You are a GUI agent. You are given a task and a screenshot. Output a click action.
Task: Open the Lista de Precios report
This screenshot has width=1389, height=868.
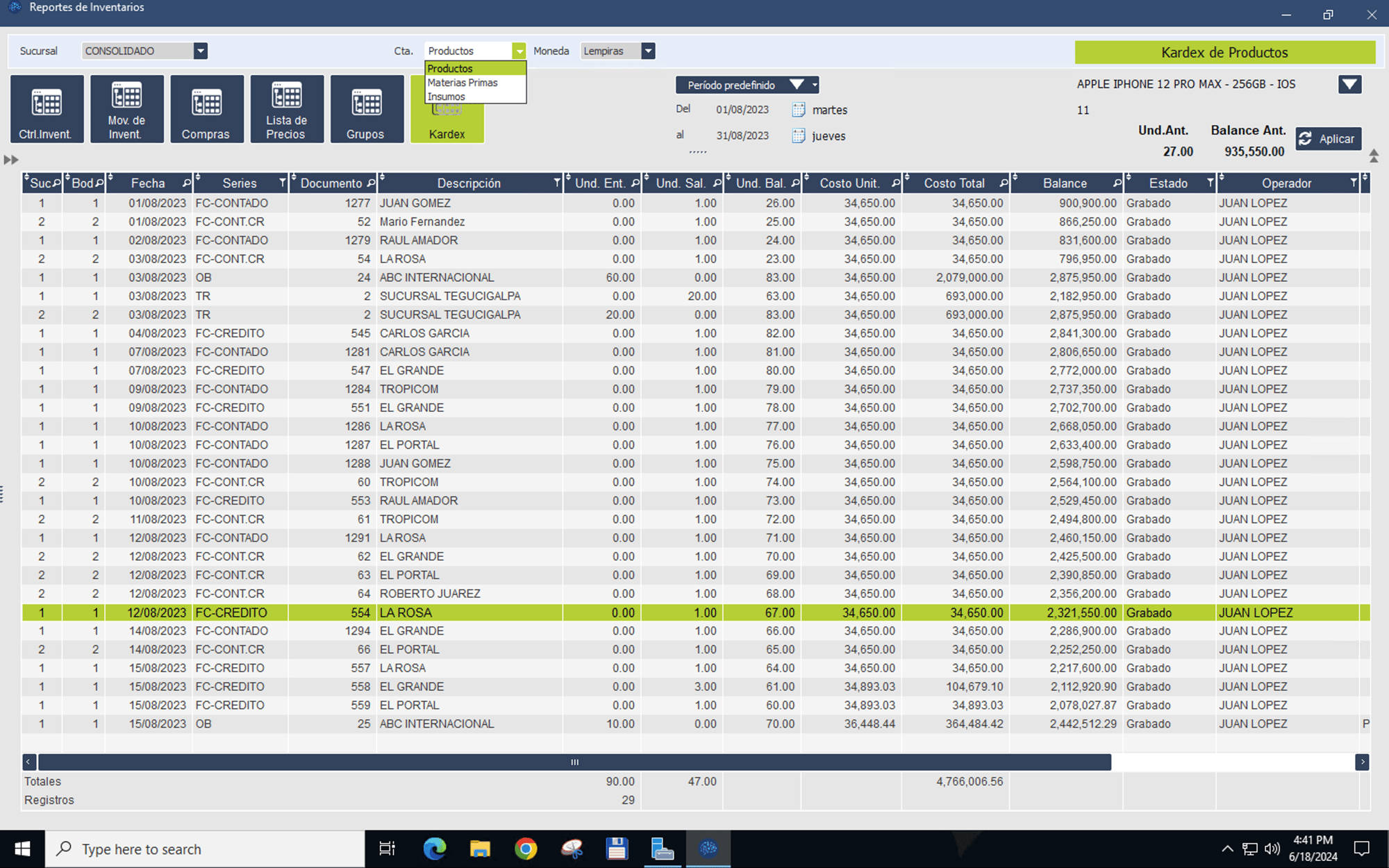click(x=286, y=109)
